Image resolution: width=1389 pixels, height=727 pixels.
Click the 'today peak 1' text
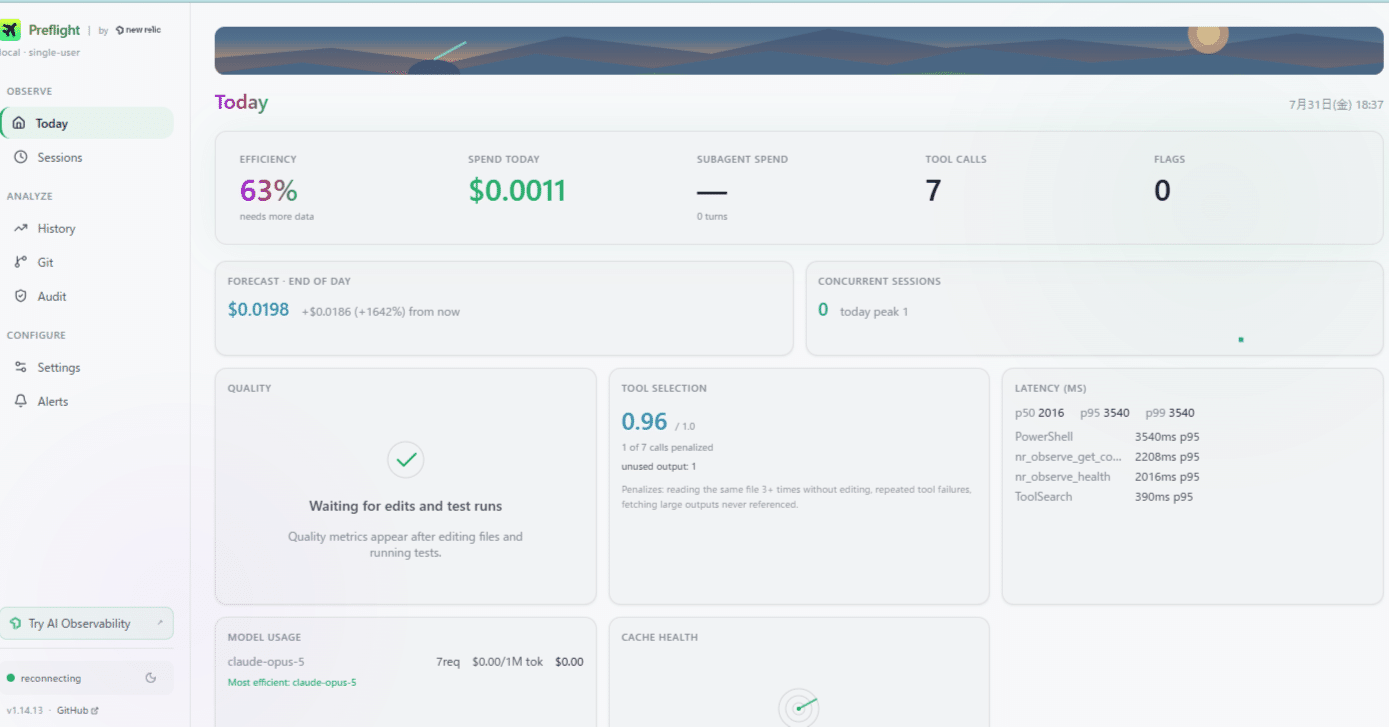click(x=874, y=311)
